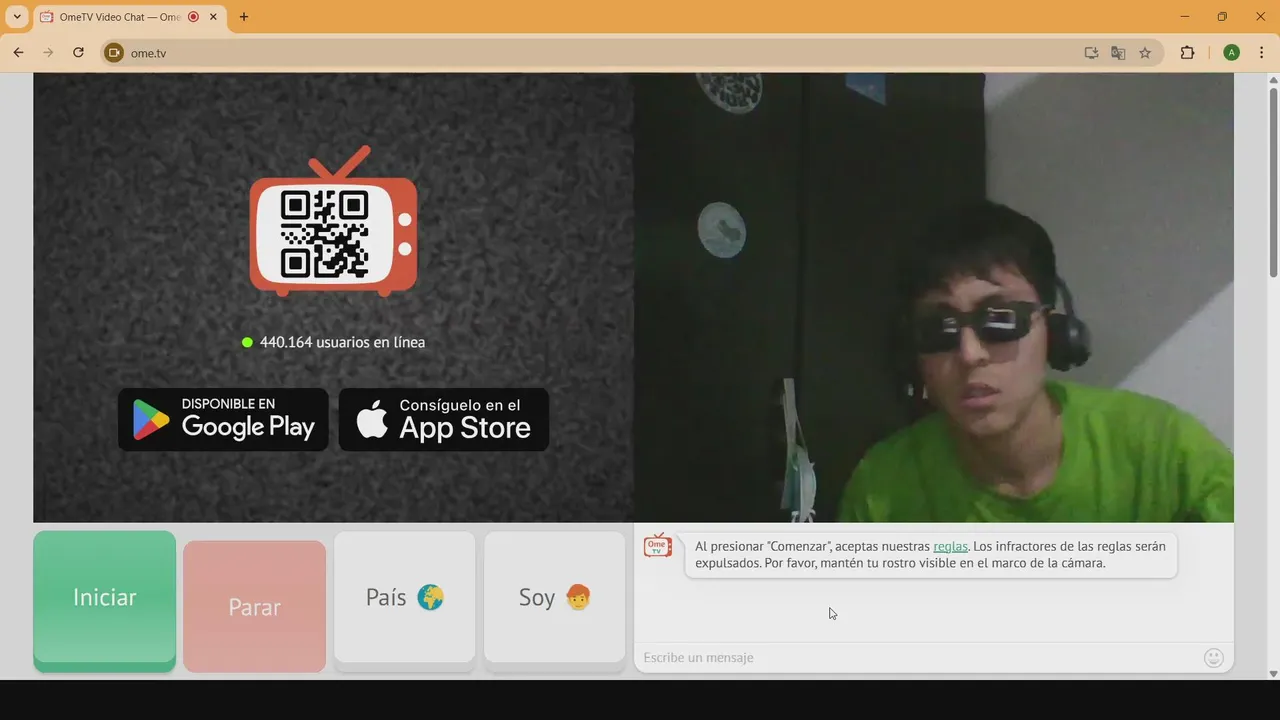Viewport: 1280px width, 720px height.
Task: Click the recording indicator on tab
Action: [x=193, y=17]
